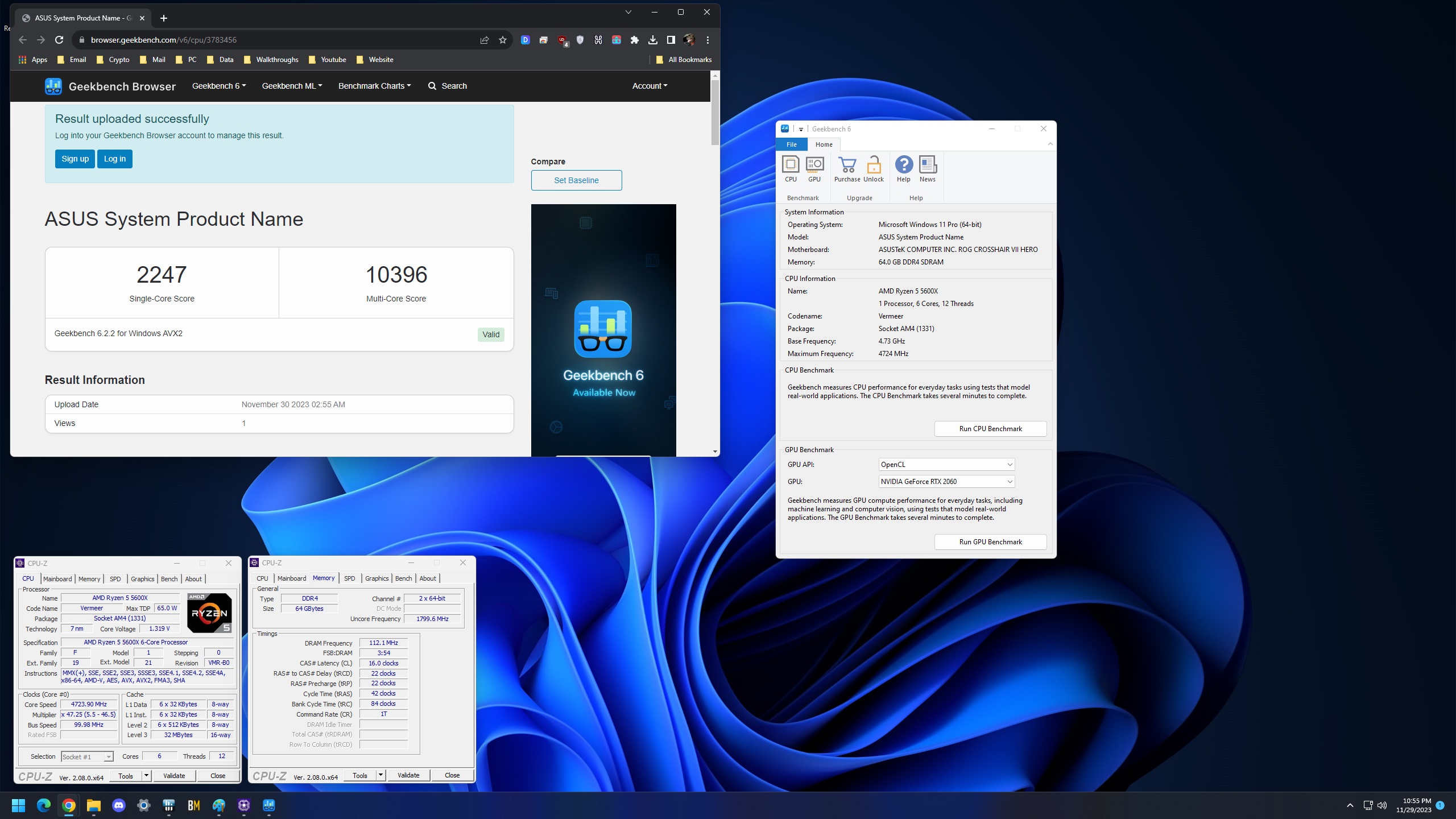This screenshot has height=819, width=1456.
Task: Open Chrome tab search chevron
Action: coord(628,12)
